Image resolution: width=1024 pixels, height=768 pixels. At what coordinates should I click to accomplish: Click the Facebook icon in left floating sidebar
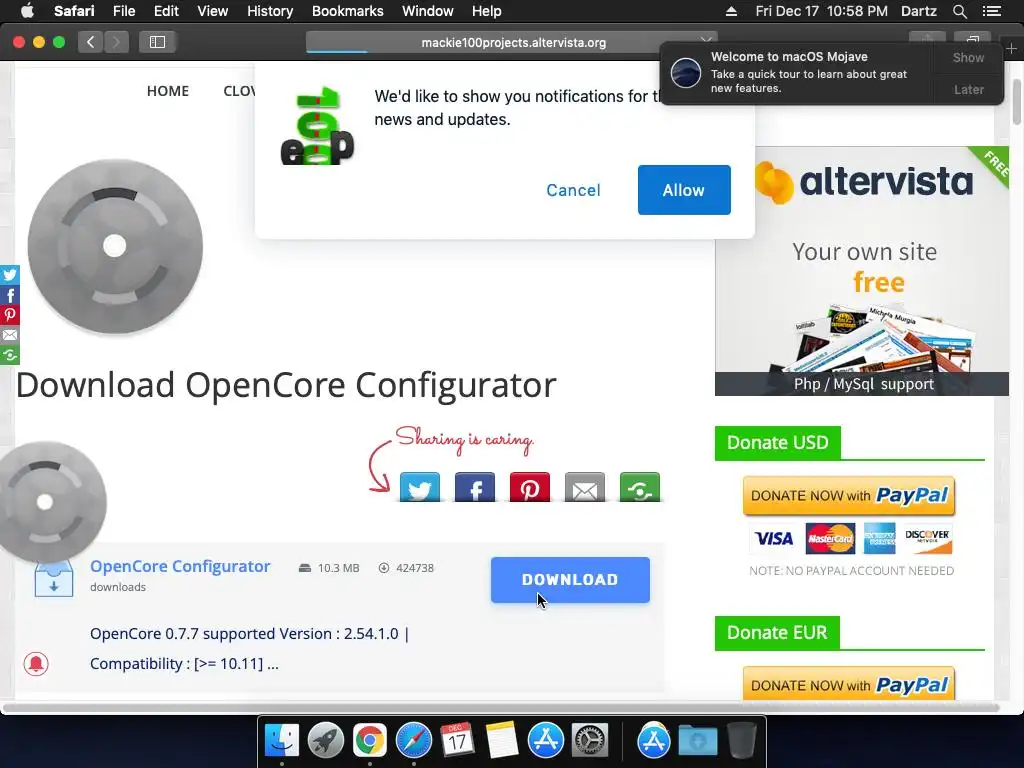tap(10, 295)
